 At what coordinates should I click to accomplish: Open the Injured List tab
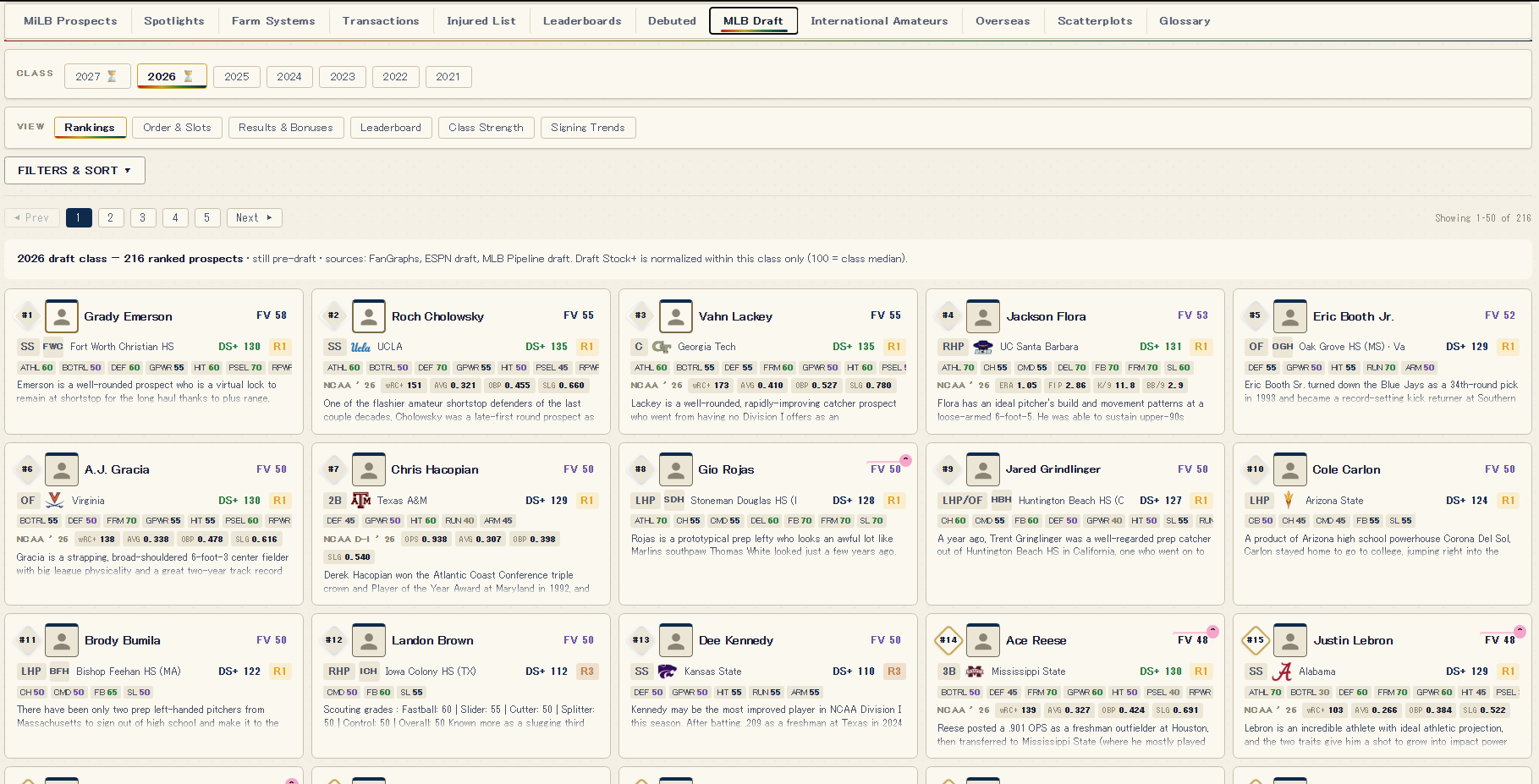tap(481, 20)
